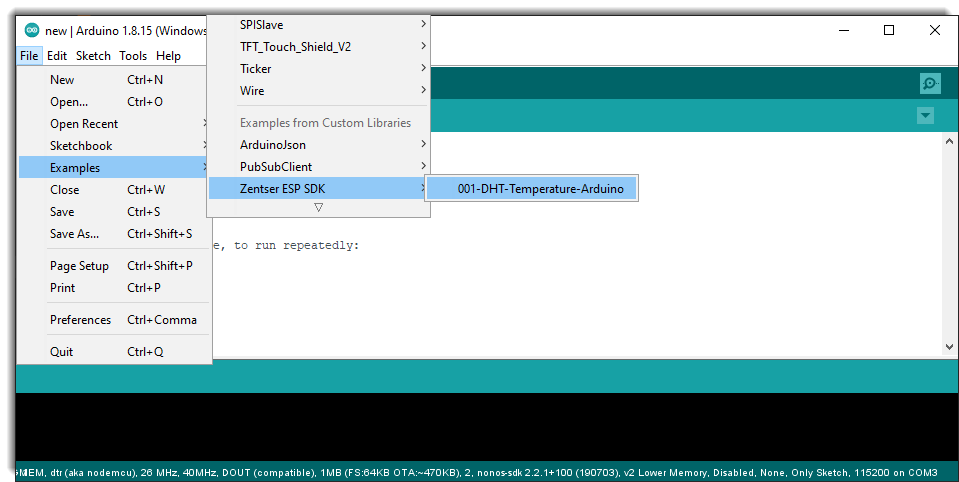Choose Save As... from the File menu
Screen dimensions: 959x482
[x=114, y=234]
